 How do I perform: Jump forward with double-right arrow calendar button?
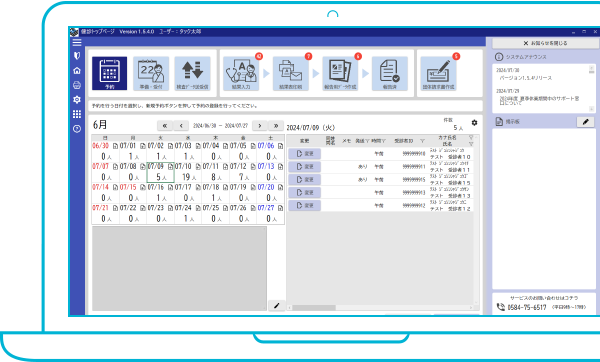tap(276, 126)
